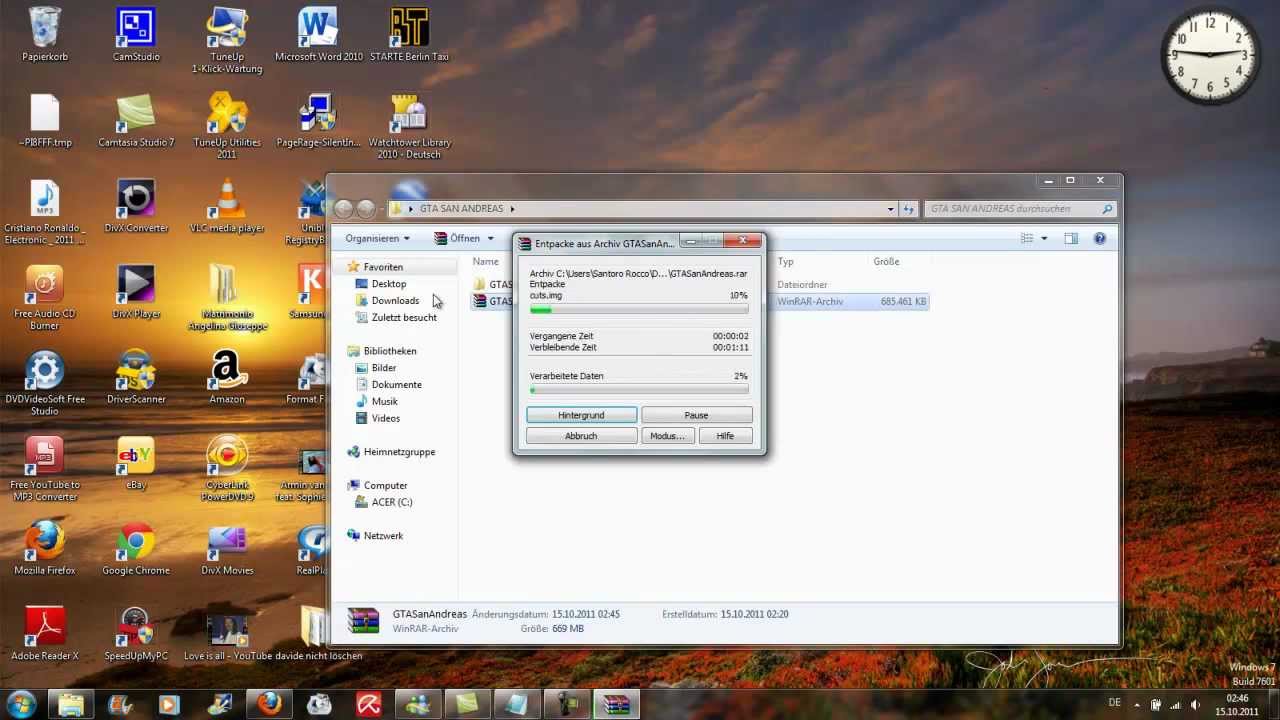
Task: Show hidden tray icons arrow
Action: click(1135, 704)
